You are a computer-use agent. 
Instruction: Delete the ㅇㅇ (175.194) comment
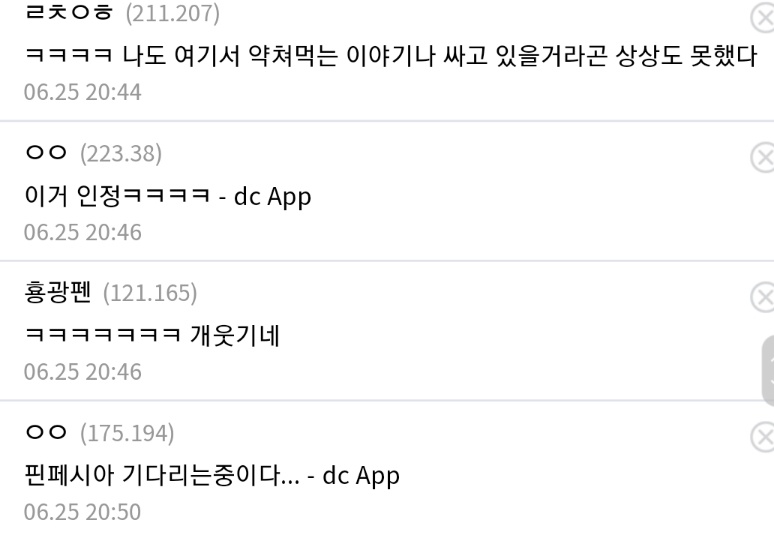[x=763, y=437]
